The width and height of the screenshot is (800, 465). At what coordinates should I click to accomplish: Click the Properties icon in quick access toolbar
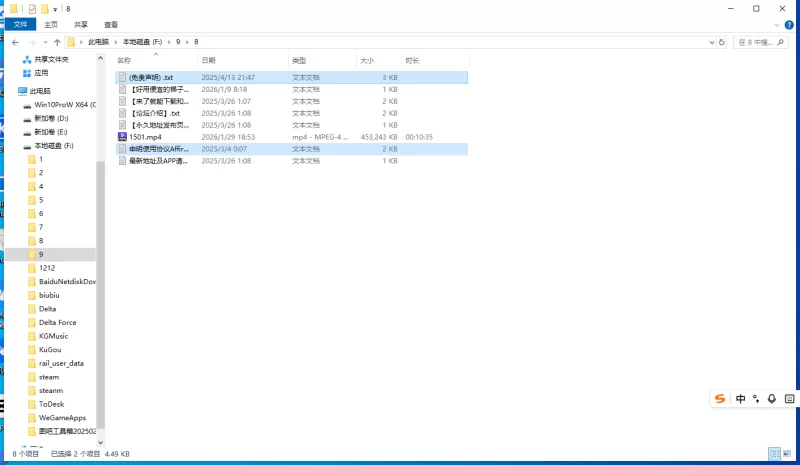(30, 8)
